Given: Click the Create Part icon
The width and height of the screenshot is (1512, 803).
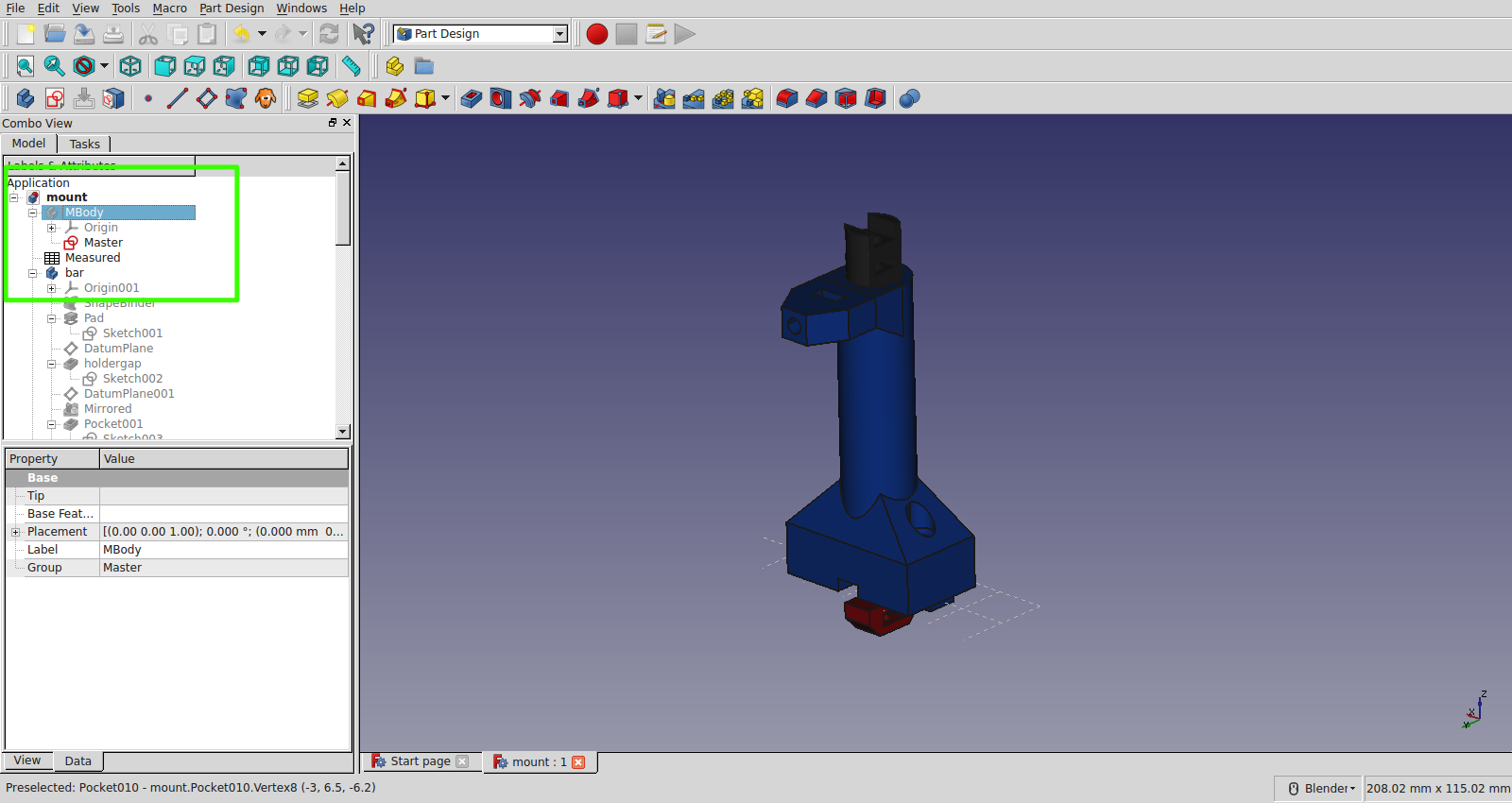Looking at the screenshot, I should [x=395, y=66].
